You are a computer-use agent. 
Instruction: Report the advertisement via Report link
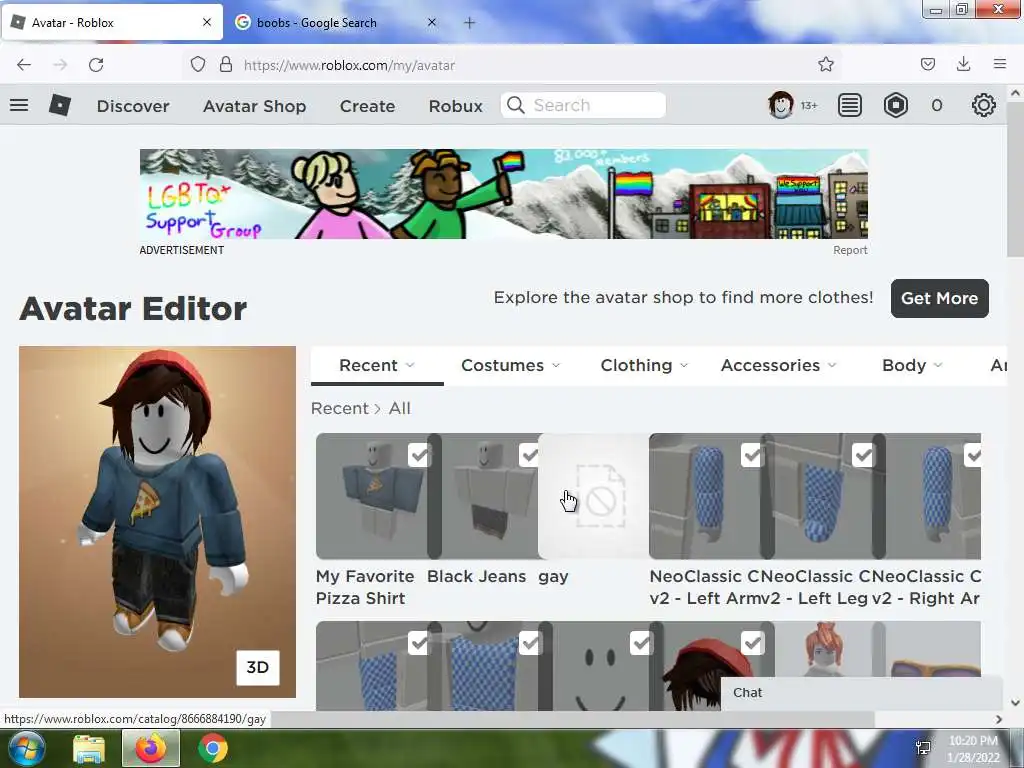point(850,250)
